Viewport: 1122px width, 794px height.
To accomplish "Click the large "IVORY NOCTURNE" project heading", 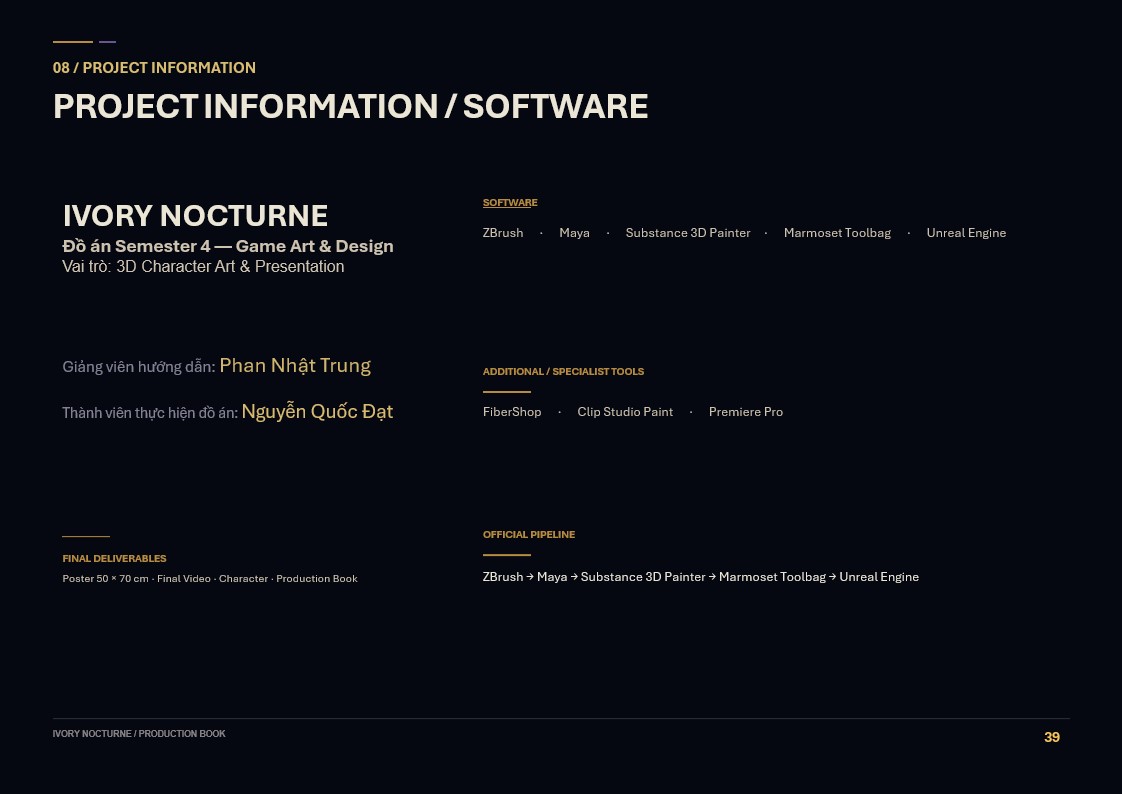I will pos(195,215).
